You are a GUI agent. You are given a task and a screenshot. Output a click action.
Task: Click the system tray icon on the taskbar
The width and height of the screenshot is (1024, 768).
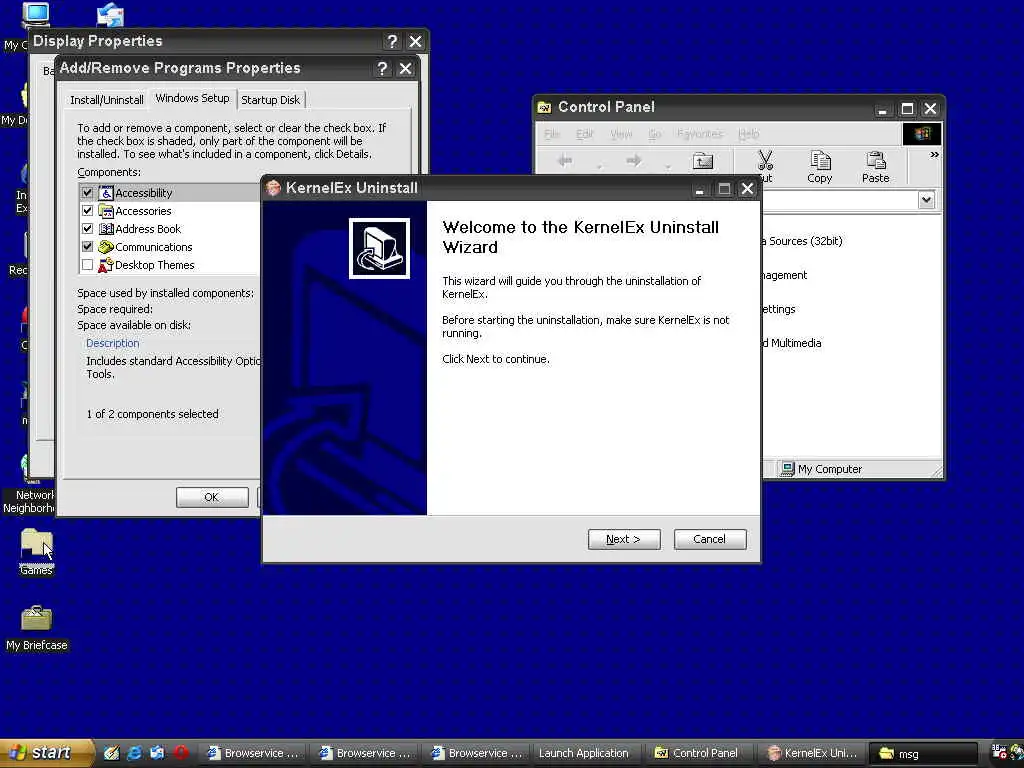(999, 752)
